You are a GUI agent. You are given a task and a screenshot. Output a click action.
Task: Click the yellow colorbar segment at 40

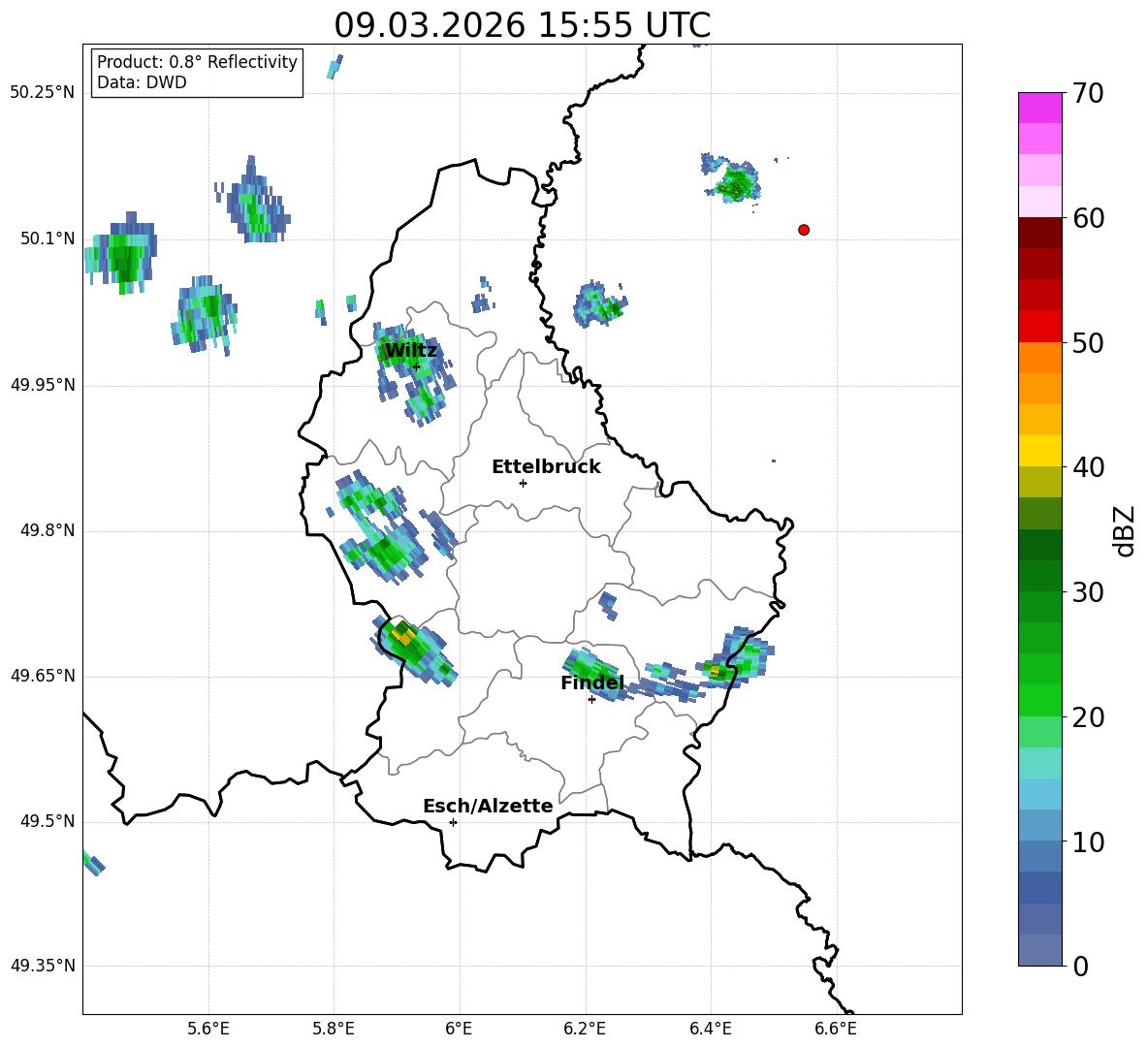[1039, 451]
